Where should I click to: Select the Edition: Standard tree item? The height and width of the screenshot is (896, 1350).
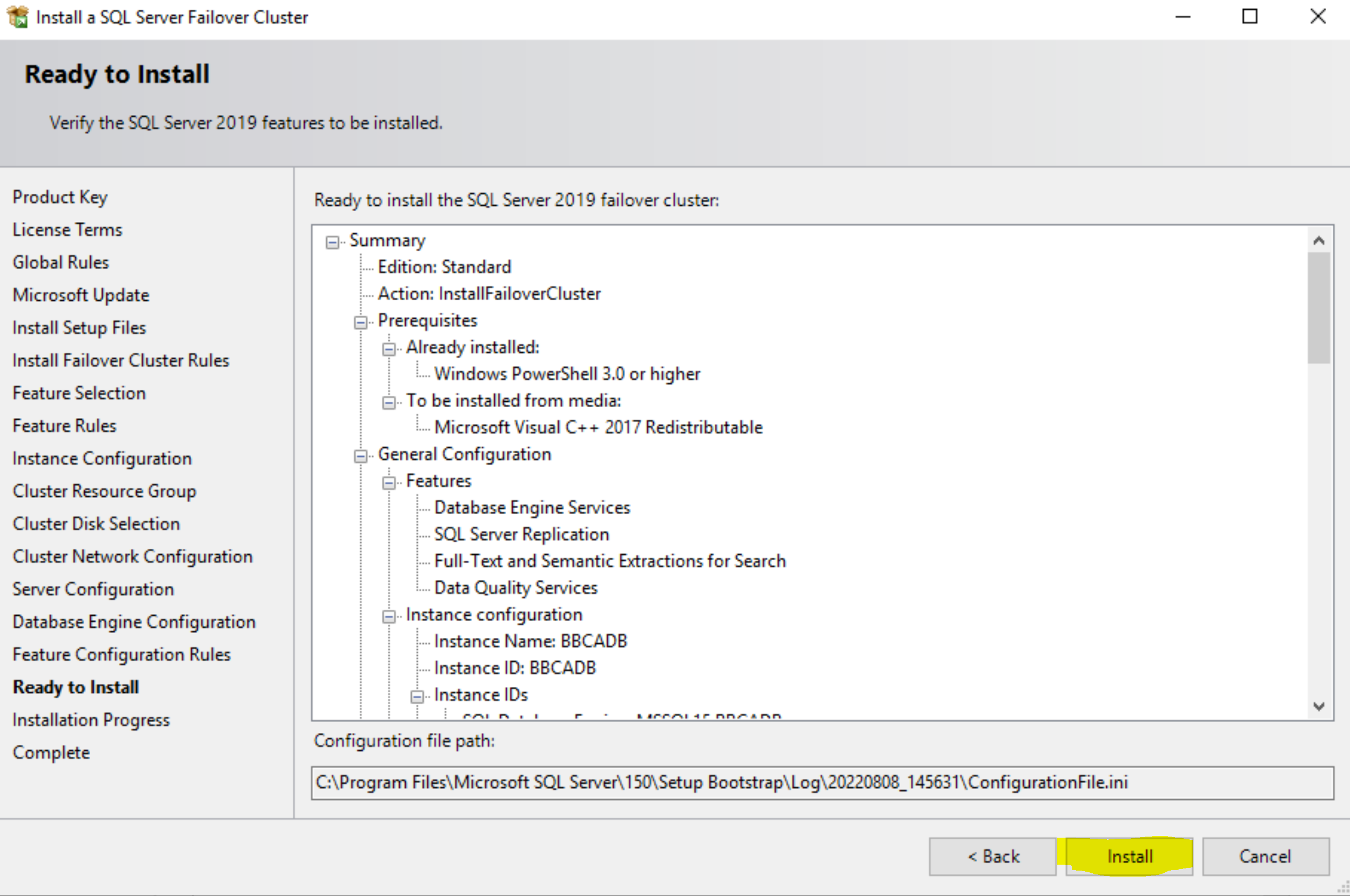[444, 267]
